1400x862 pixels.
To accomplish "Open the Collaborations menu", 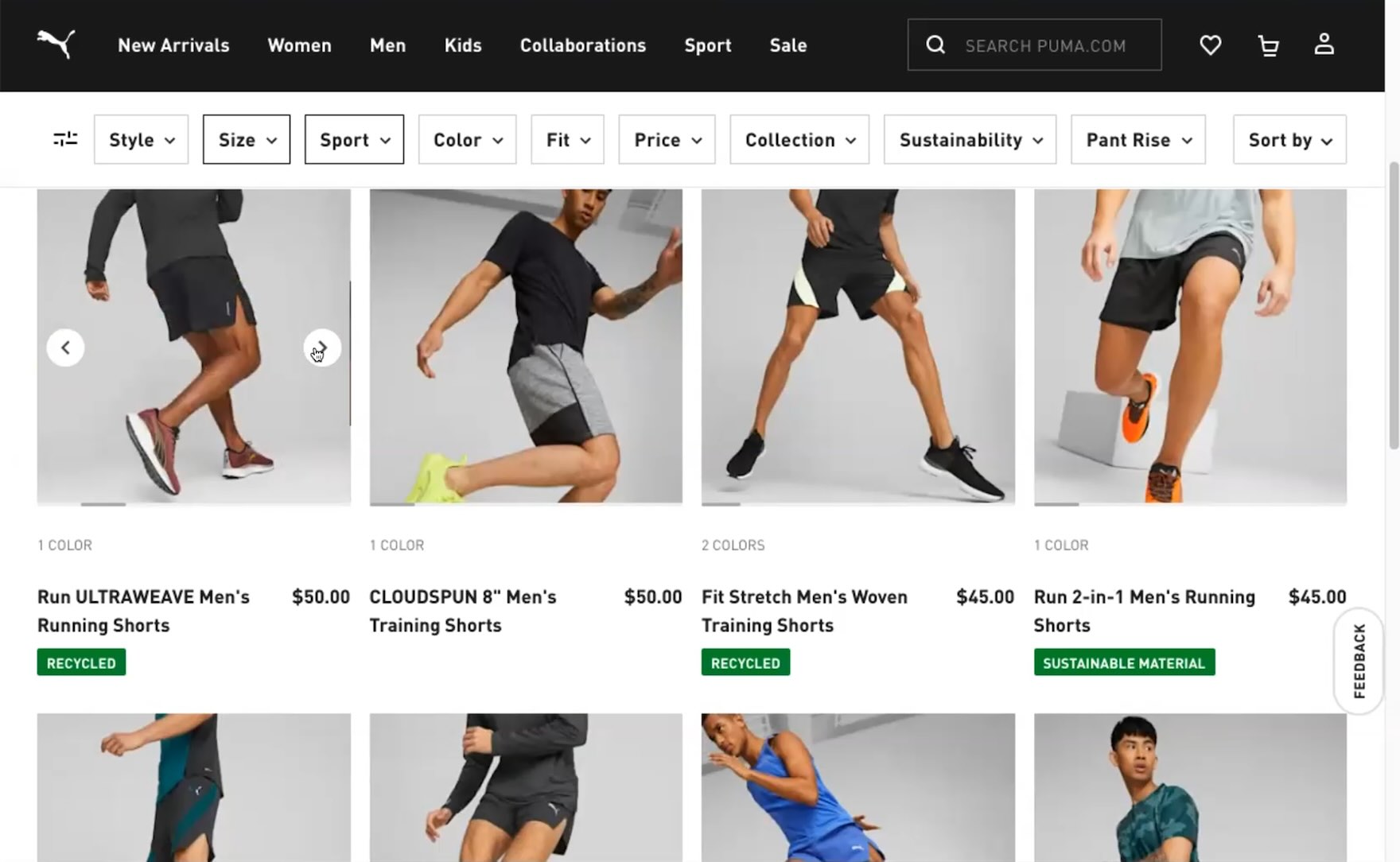I will [x=582, y=45].
